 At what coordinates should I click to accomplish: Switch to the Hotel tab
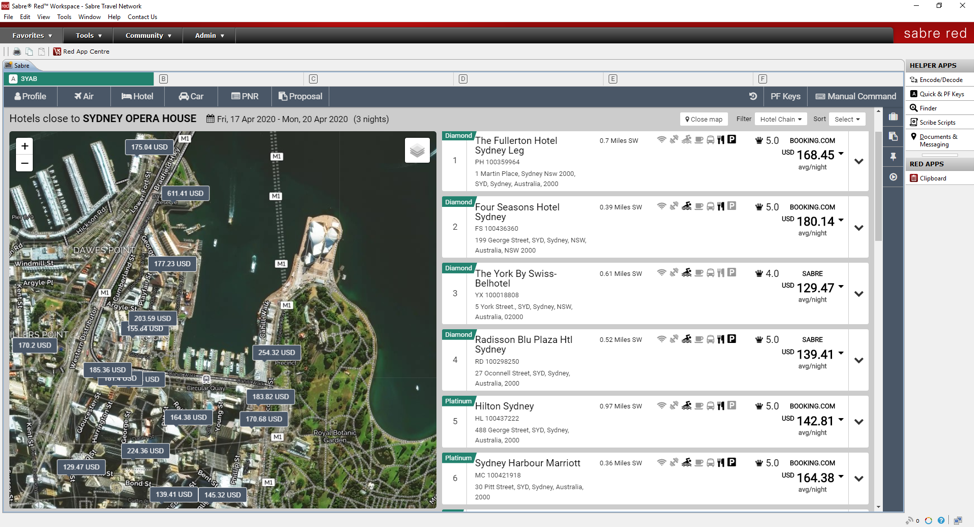[137, 96]
